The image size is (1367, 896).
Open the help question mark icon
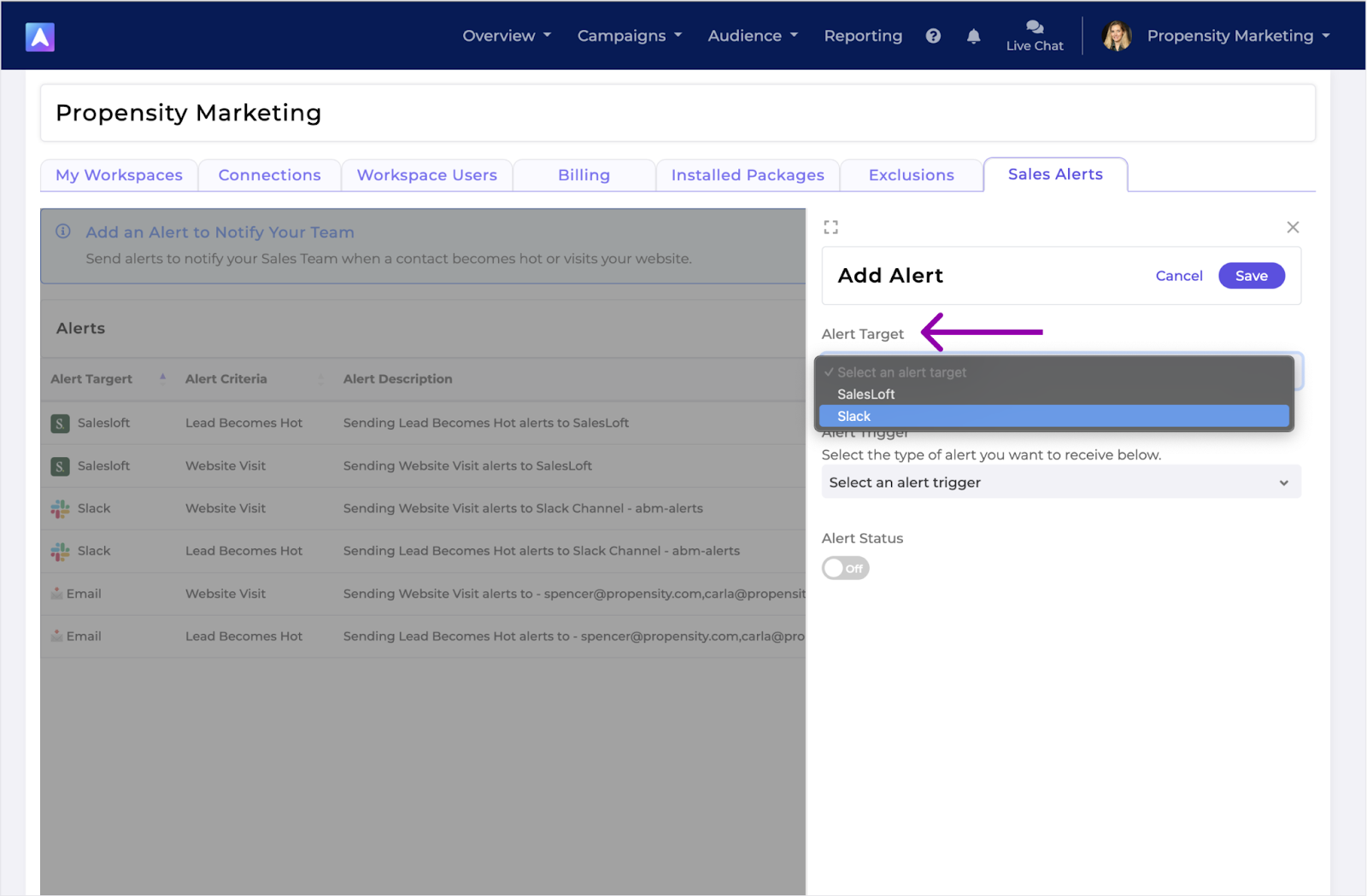pyautogui.click(x=933, y=36)
